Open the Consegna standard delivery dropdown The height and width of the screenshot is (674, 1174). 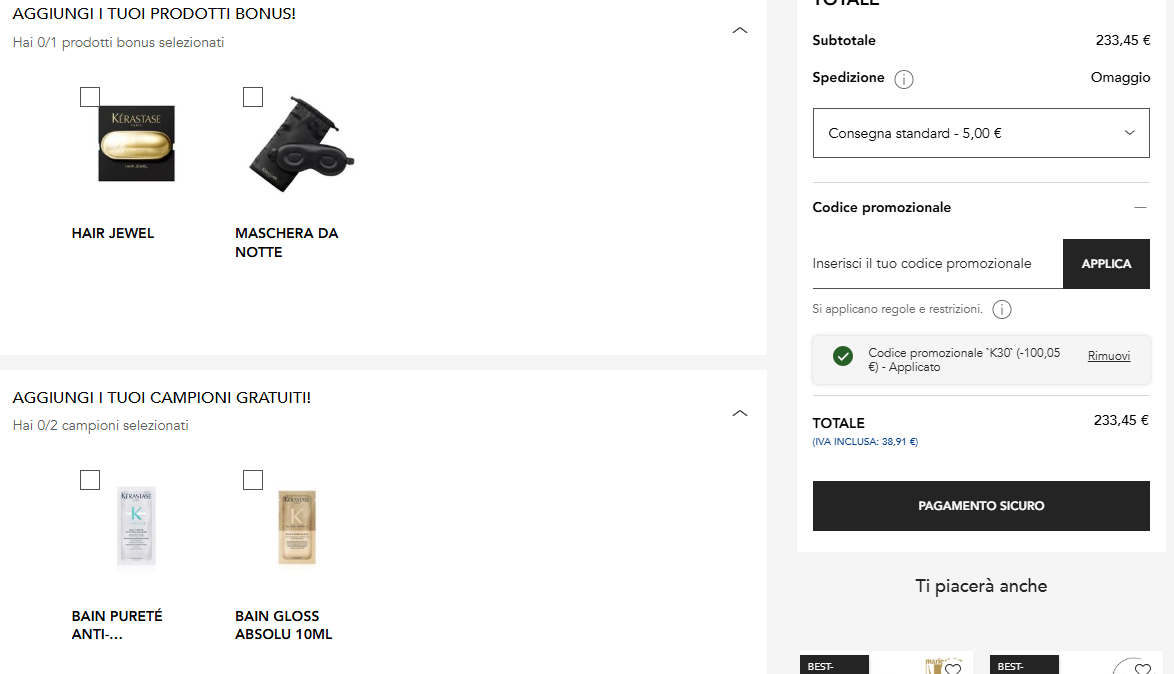[x=981, y=133]
